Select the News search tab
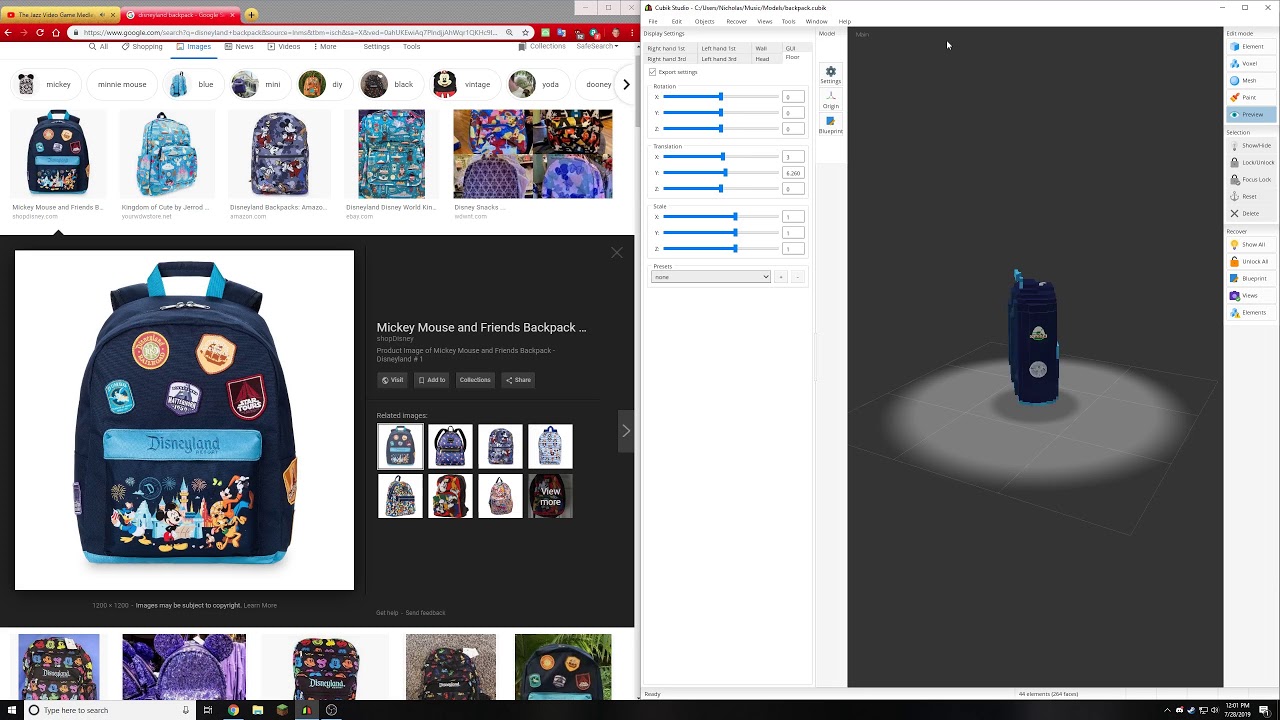Viewport: 1280px width, 720px height. coord(239,46)
